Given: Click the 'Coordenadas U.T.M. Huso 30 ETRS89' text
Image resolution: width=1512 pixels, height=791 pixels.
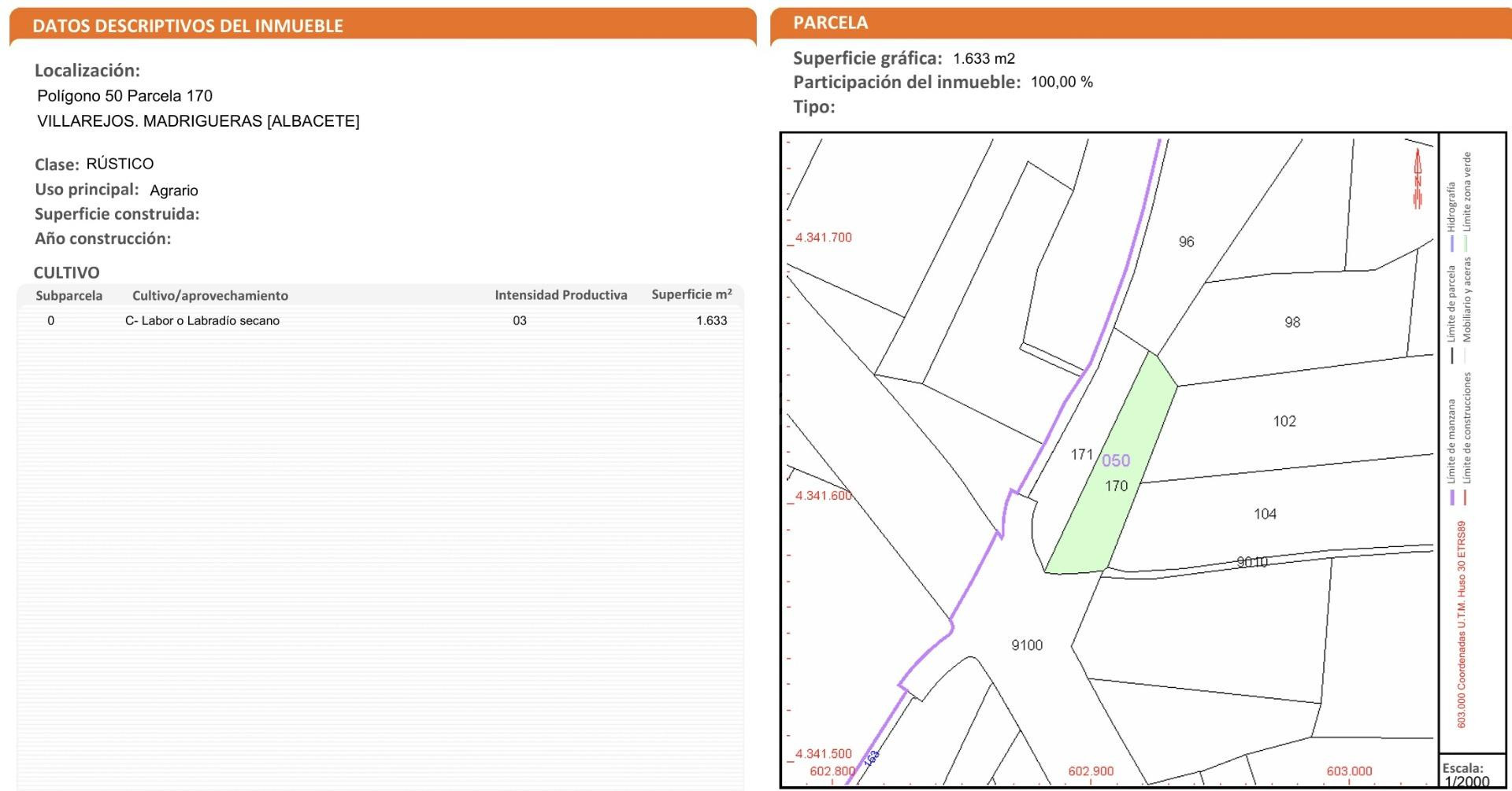Looking at the screenshot, I should pos(1461,606).
